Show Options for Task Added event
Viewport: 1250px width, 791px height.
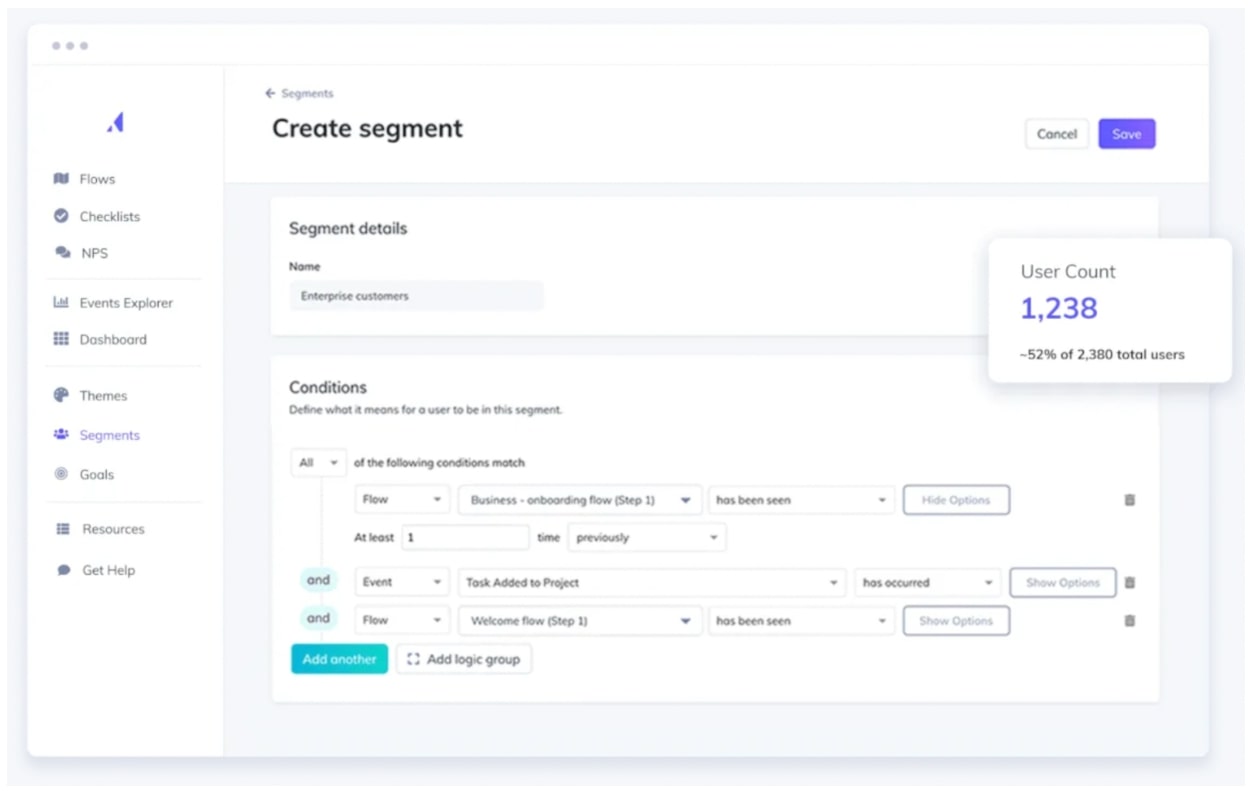pyautogui.click(x=1063, y=583)
